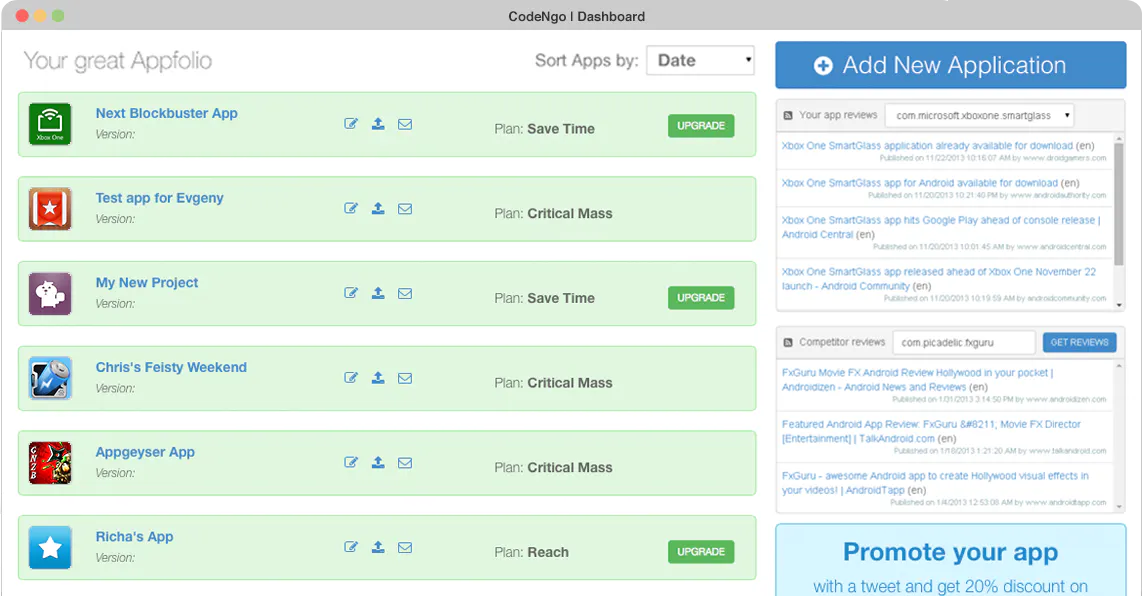Viewport: 1142px width, 596px height.
Task: Open Richa's App title link
Action: pos(135,537)
